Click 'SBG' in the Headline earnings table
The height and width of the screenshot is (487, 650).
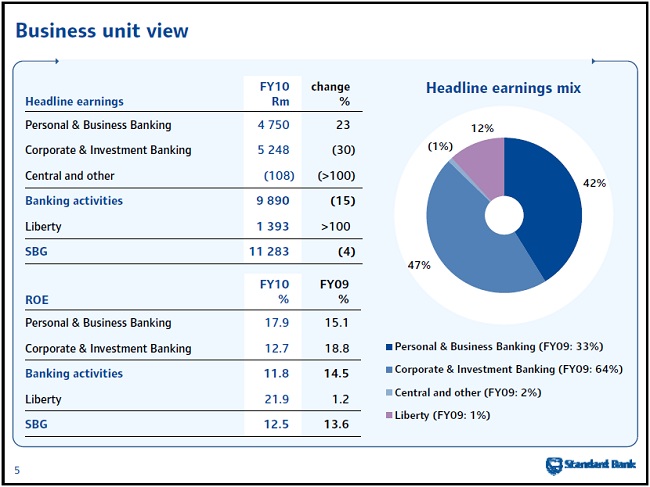(x=36, y=252)
